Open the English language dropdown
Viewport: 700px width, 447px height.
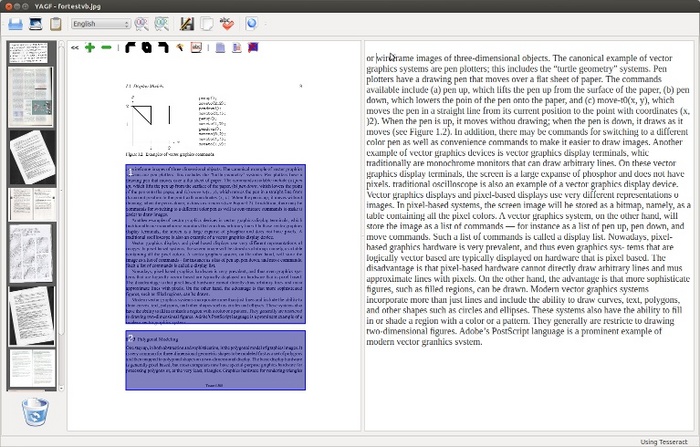[101, 24]
